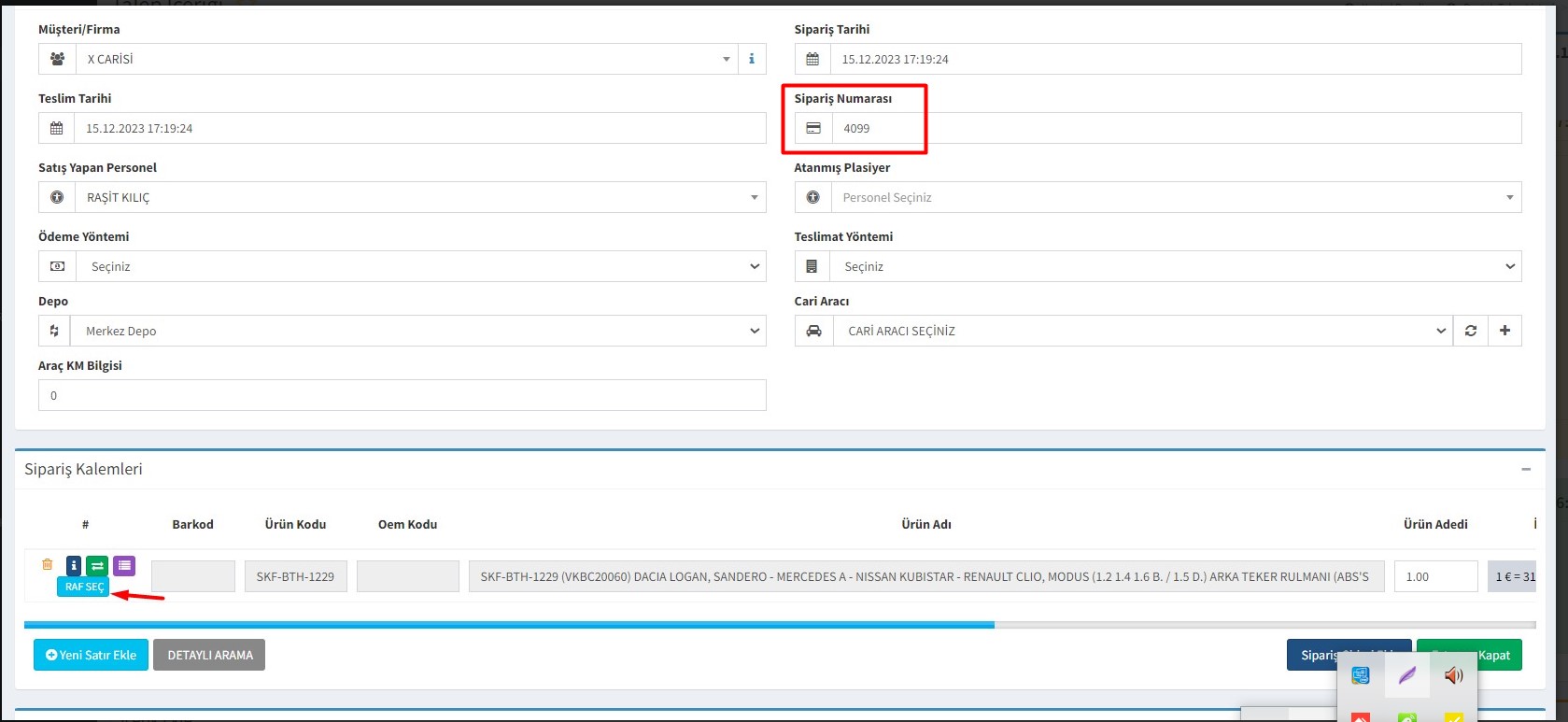Viewport: 1568px width, 722px height.
Task: Refresh the Cari Aracı vehicle list
Action: (1471, 331)
